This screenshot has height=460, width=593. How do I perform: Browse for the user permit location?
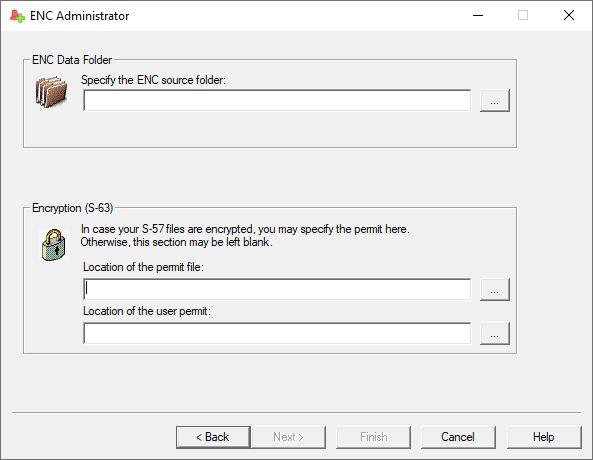pos(495,334)
